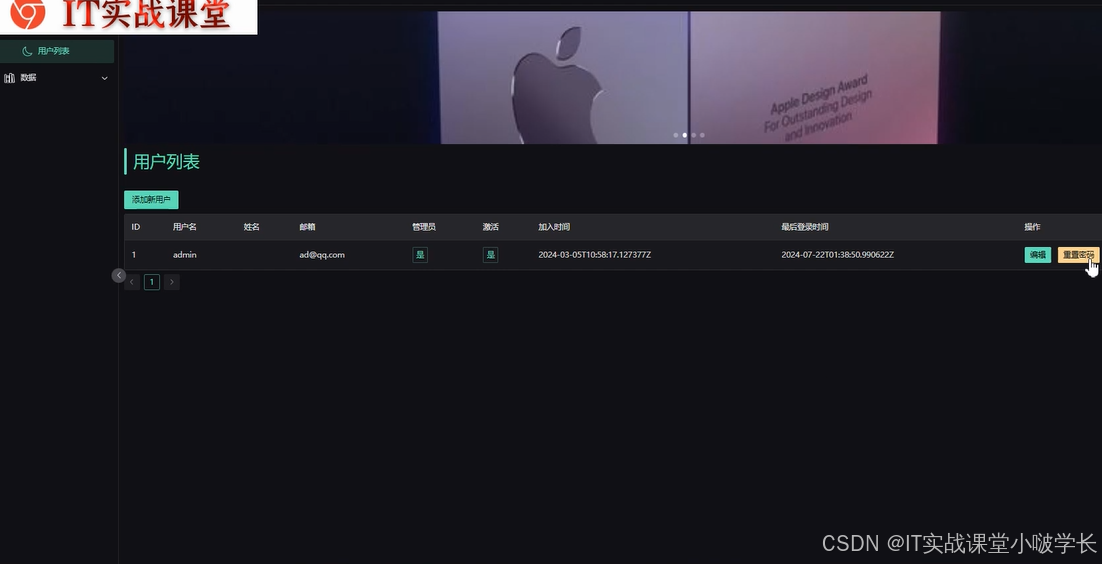Click the highlighted carousel indicator dot
Image resolution: width=1102 pixels, height=564 pixels.
[x=685, y=135]
